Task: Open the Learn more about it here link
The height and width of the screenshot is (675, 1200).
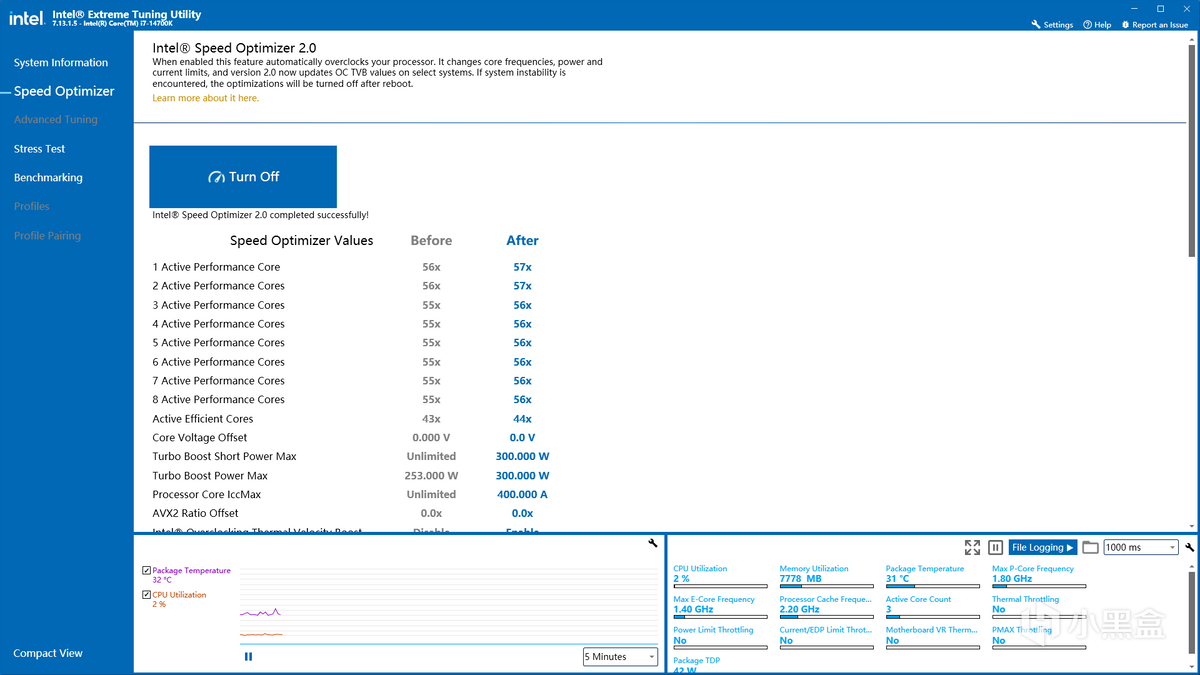Action: point(205,98)
